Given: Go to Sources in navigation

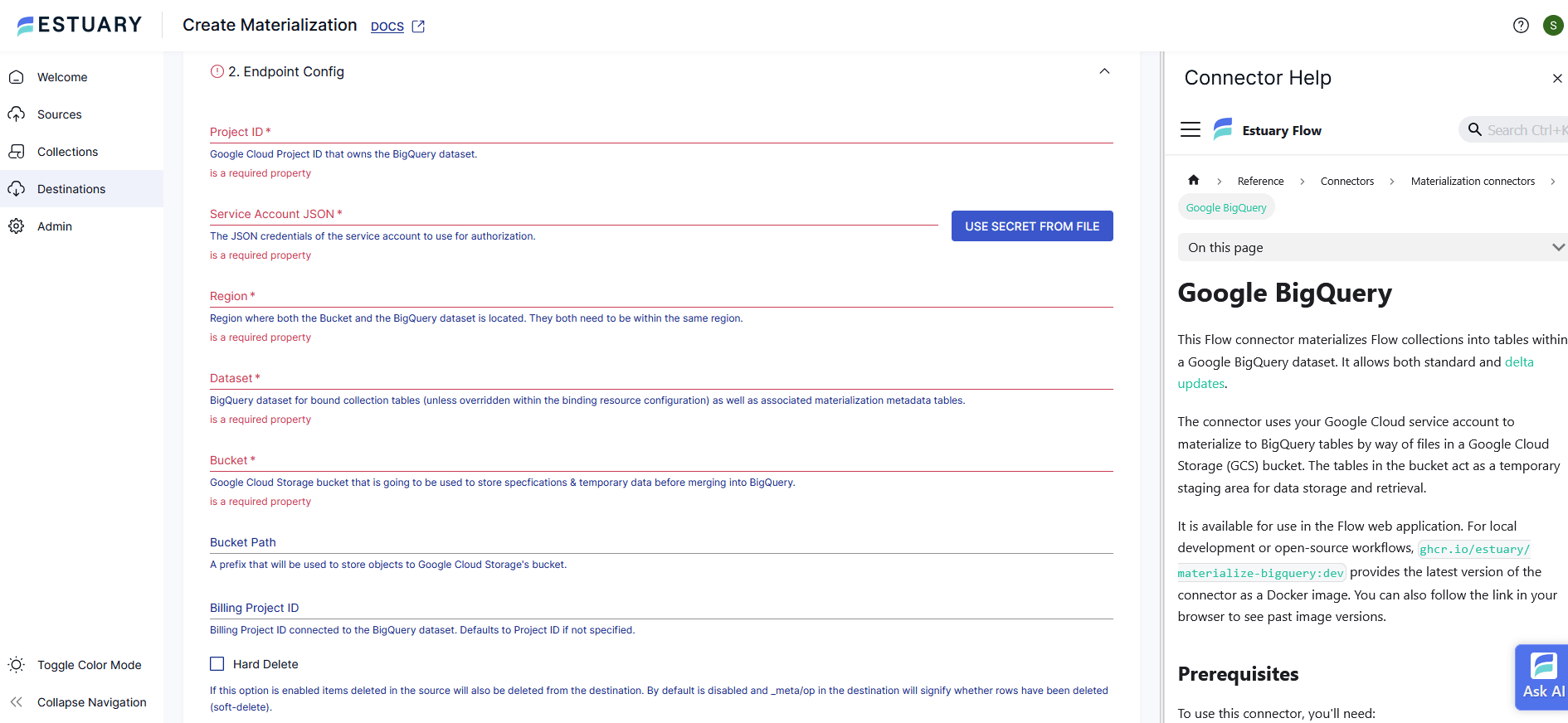Looking at the screenshot, I should 81,114.
